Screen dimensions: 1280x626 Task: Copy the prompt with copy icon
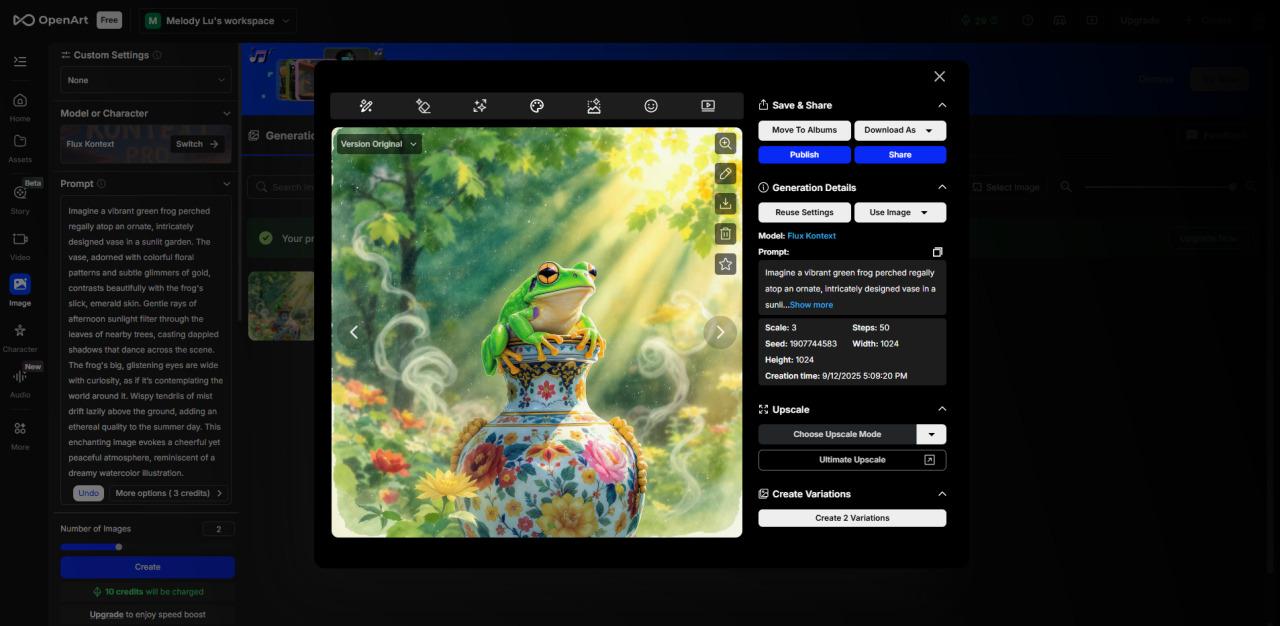coord(937,252)
